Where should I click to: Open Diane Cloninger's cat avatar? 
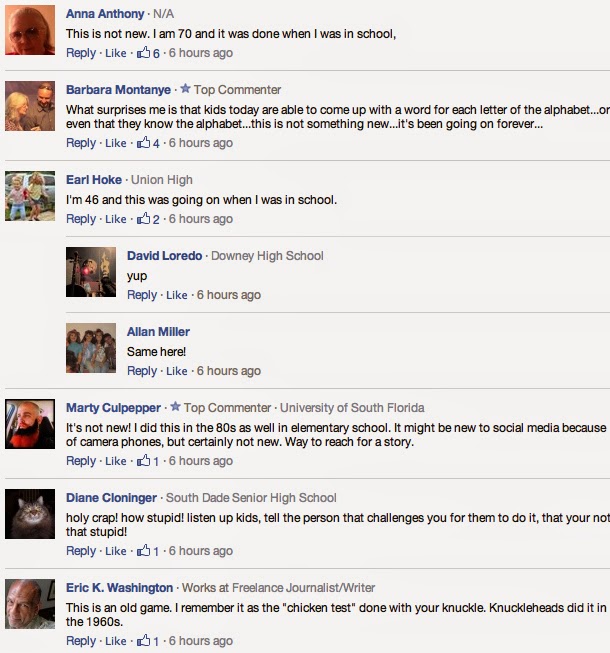pyautogui.click(x=30, y=514)
